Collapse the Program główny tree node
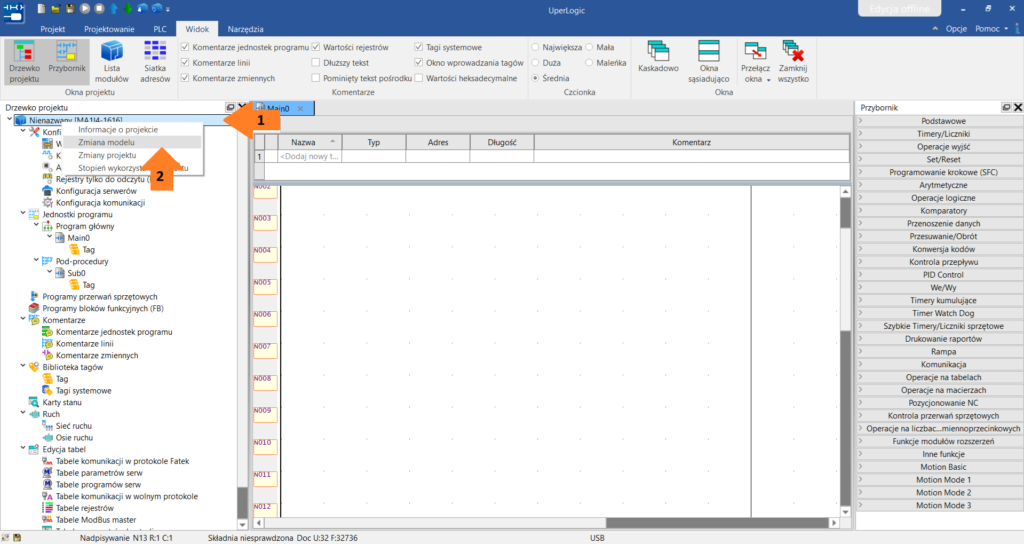The height and width of the screenshot is (544, 1024). click(x=36, y=225)
